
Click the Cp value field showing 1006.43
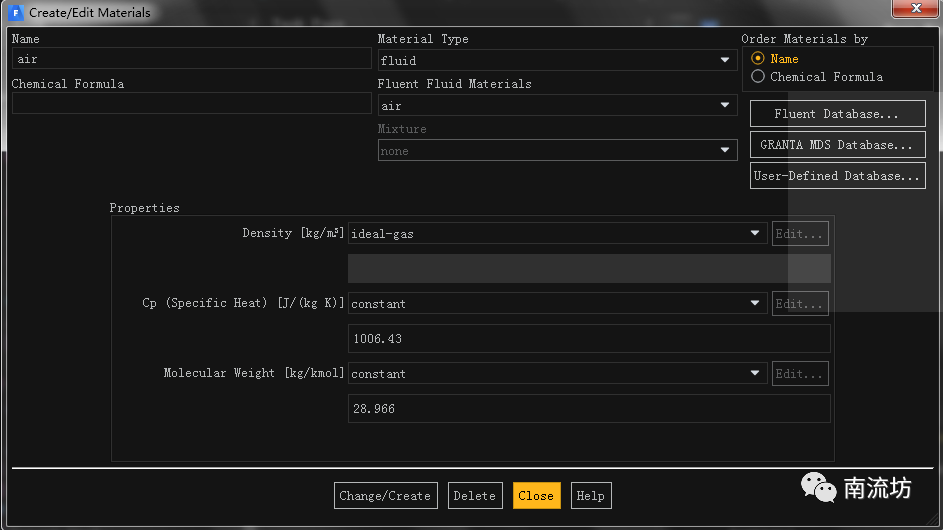point(588,339)
